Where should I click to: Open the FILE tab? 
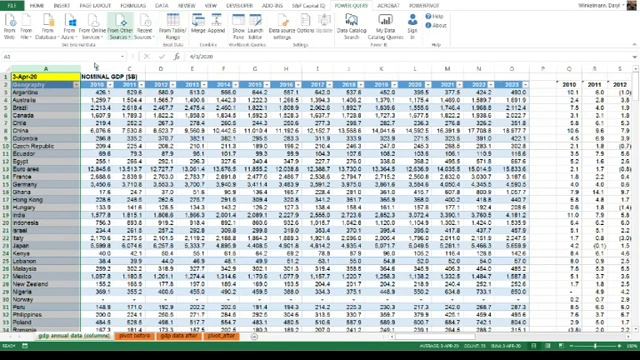12,5
